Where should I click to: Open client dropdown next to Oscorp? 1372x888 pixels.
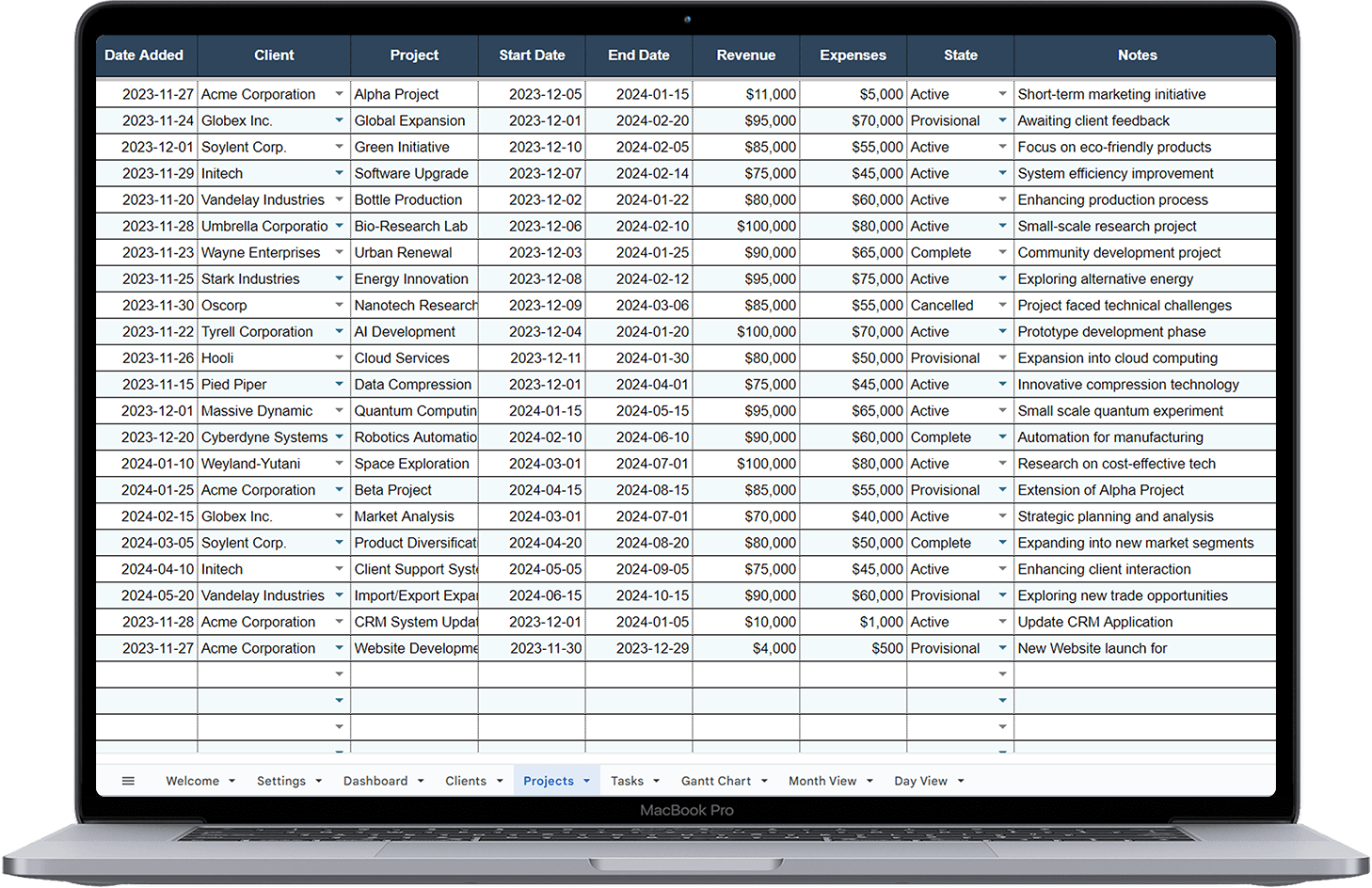point(339,305)
